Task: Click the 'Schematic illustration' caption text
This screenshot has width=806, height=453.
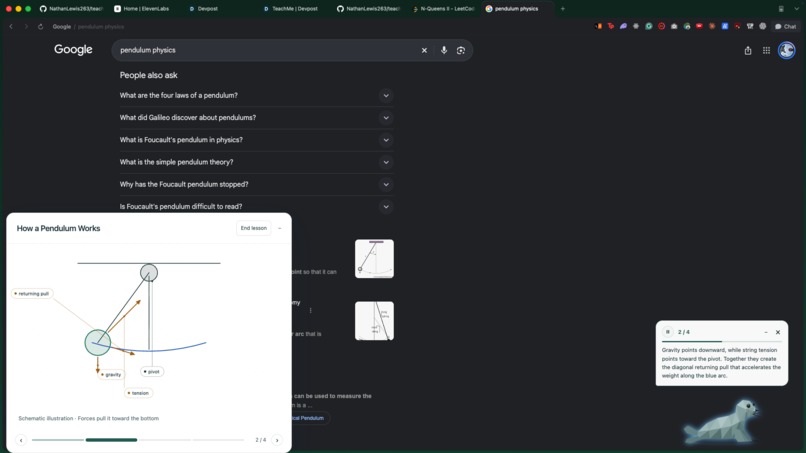Action: (88, 419)
